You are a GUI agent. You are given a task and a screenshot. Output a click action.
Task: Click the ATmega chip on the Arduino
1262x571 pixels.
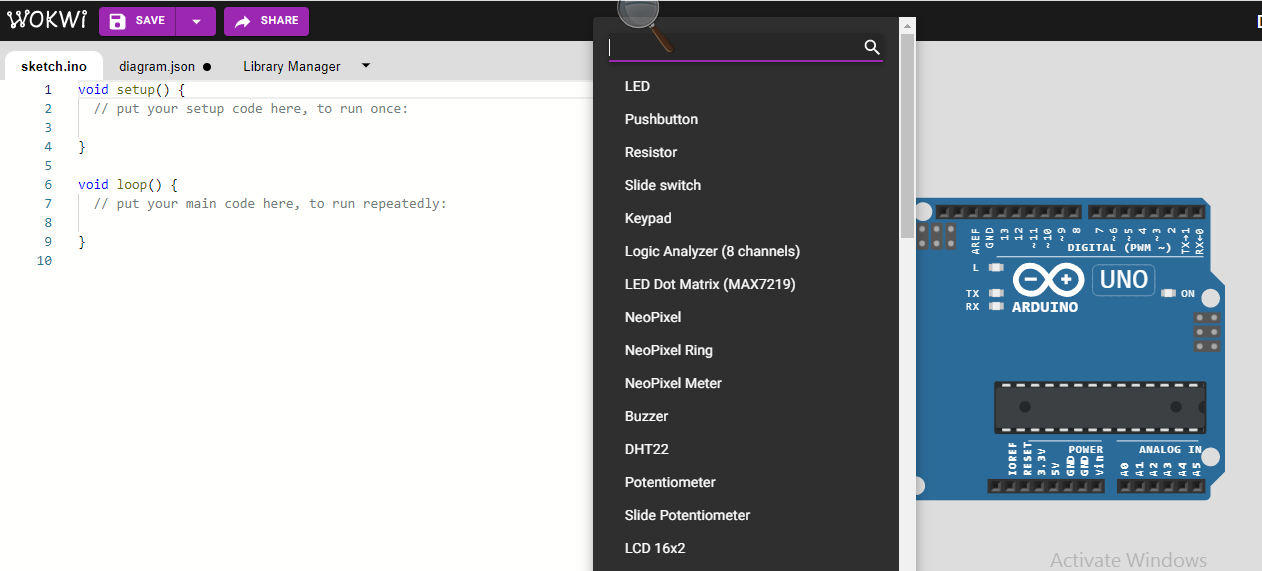1100,407
